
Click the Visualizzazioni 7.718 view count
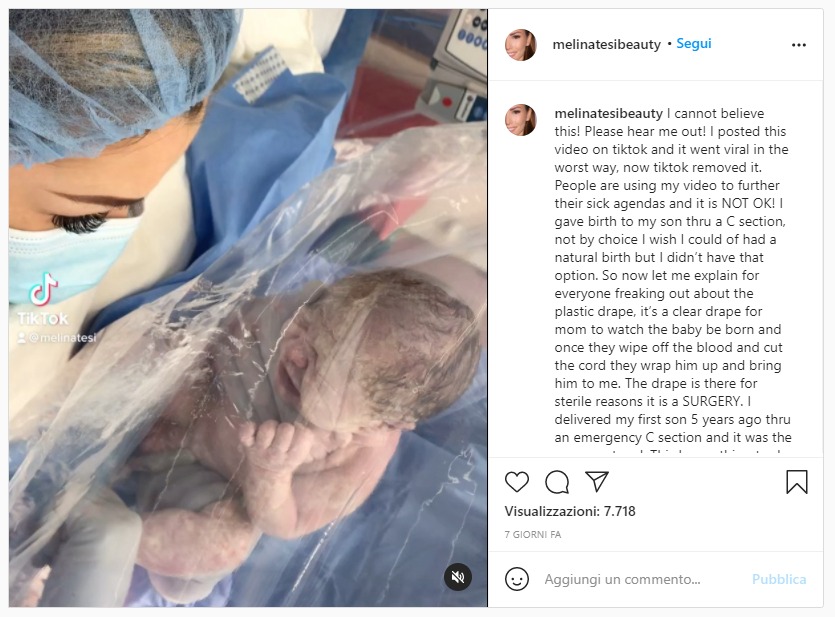pos(570,512)
